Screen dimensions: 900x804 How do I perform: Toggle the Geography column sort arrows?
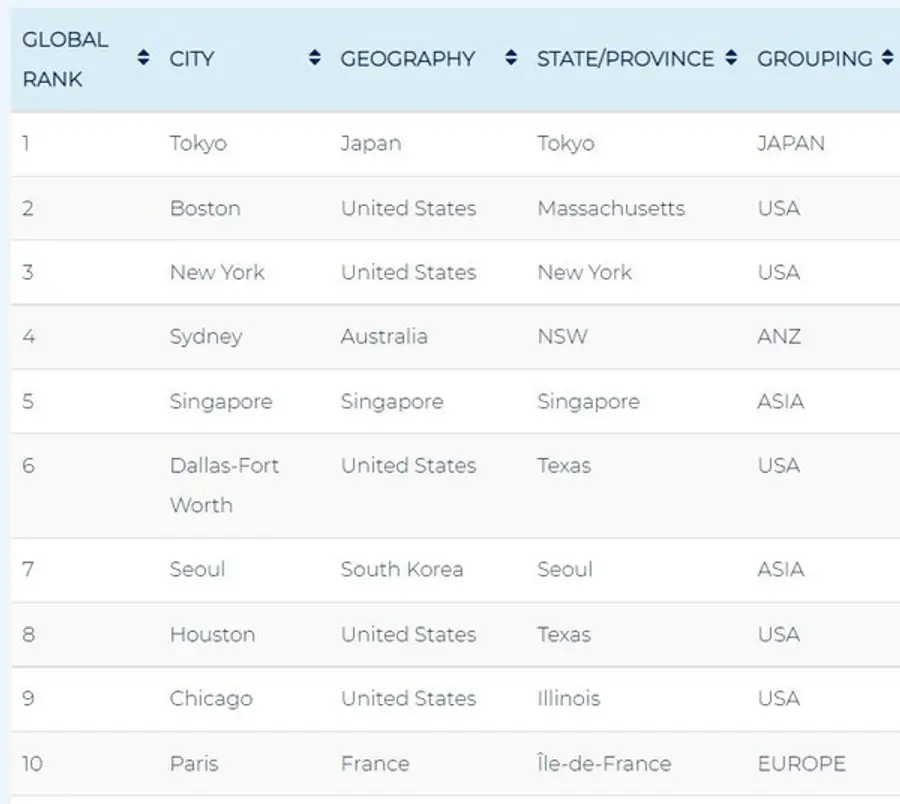point(511,59)
